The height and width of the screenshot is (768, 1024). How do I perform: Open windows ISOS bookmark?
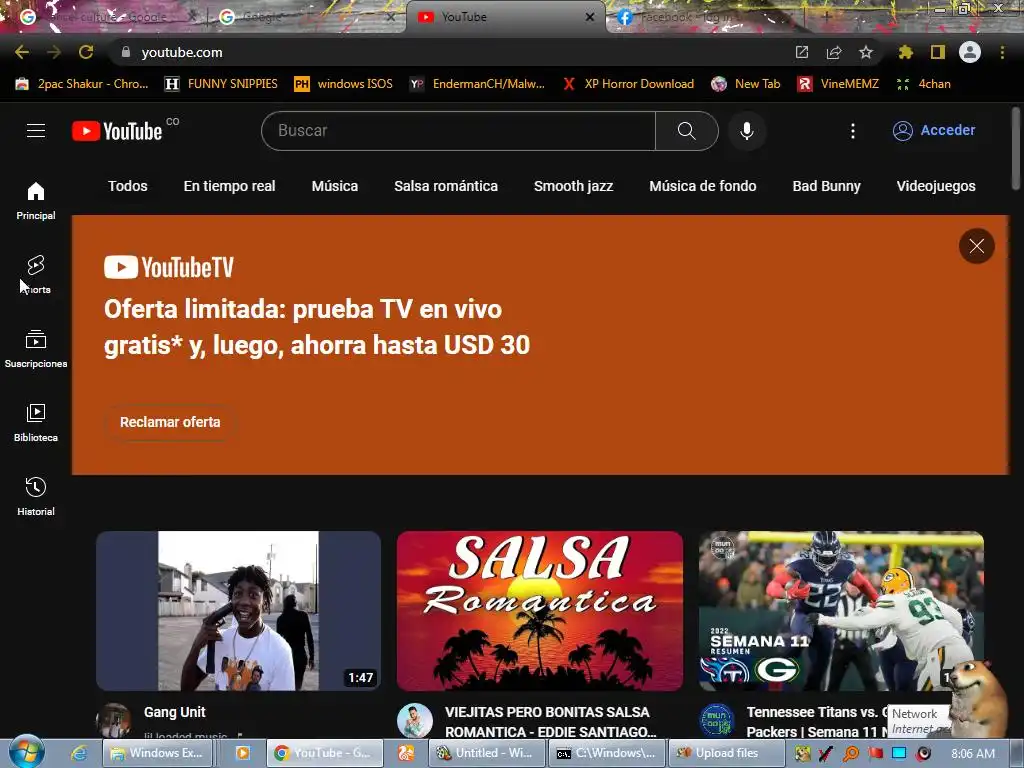344,84
